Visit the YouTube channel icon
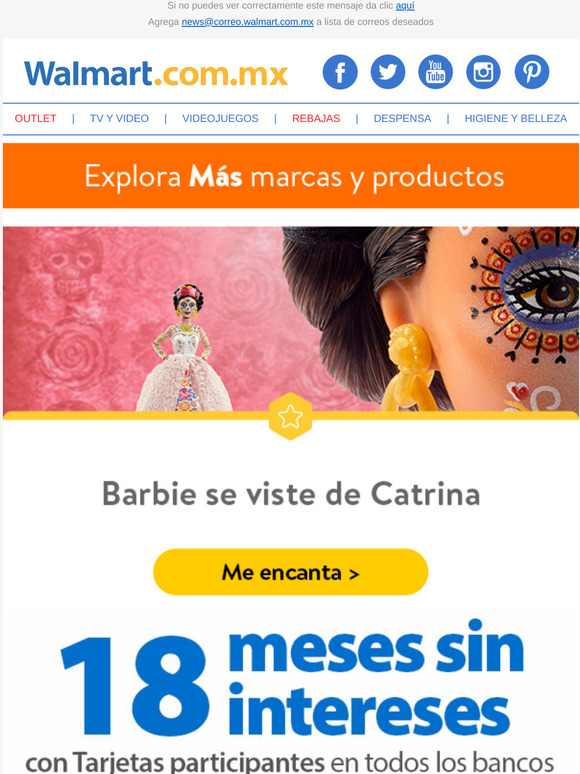Image resolution: width=580 pixels, height=774 pixels. [x=435, y=72]
